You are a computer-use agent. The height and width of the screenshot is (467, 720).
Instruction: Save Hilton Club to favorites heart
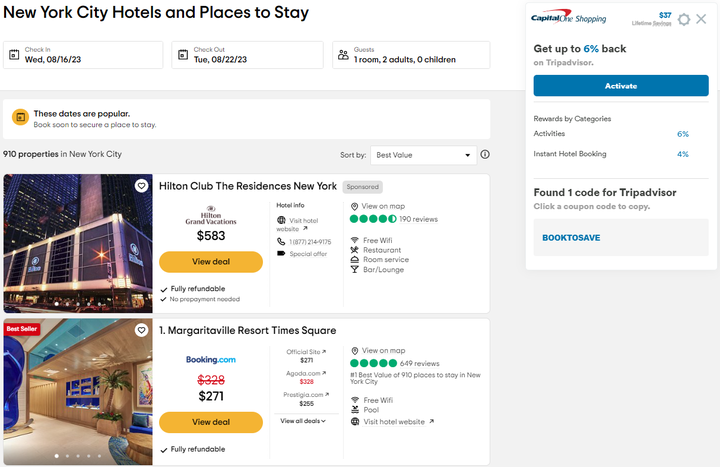[141, 186]
